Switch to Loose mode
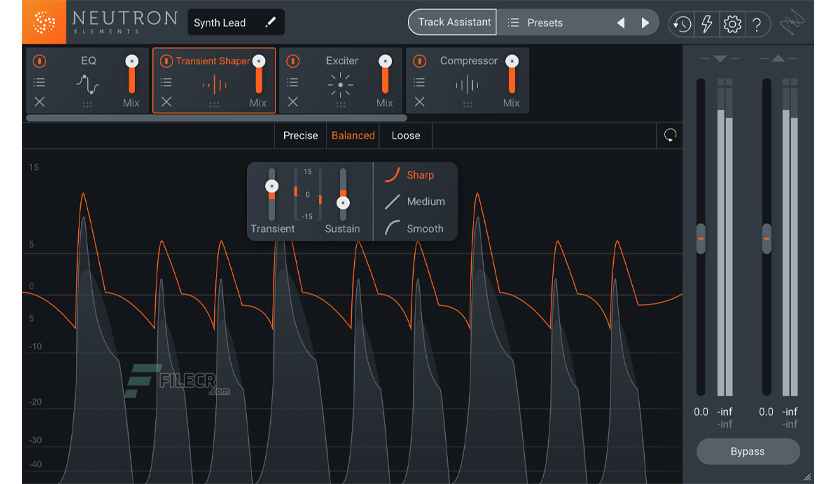 pos(406,135)
